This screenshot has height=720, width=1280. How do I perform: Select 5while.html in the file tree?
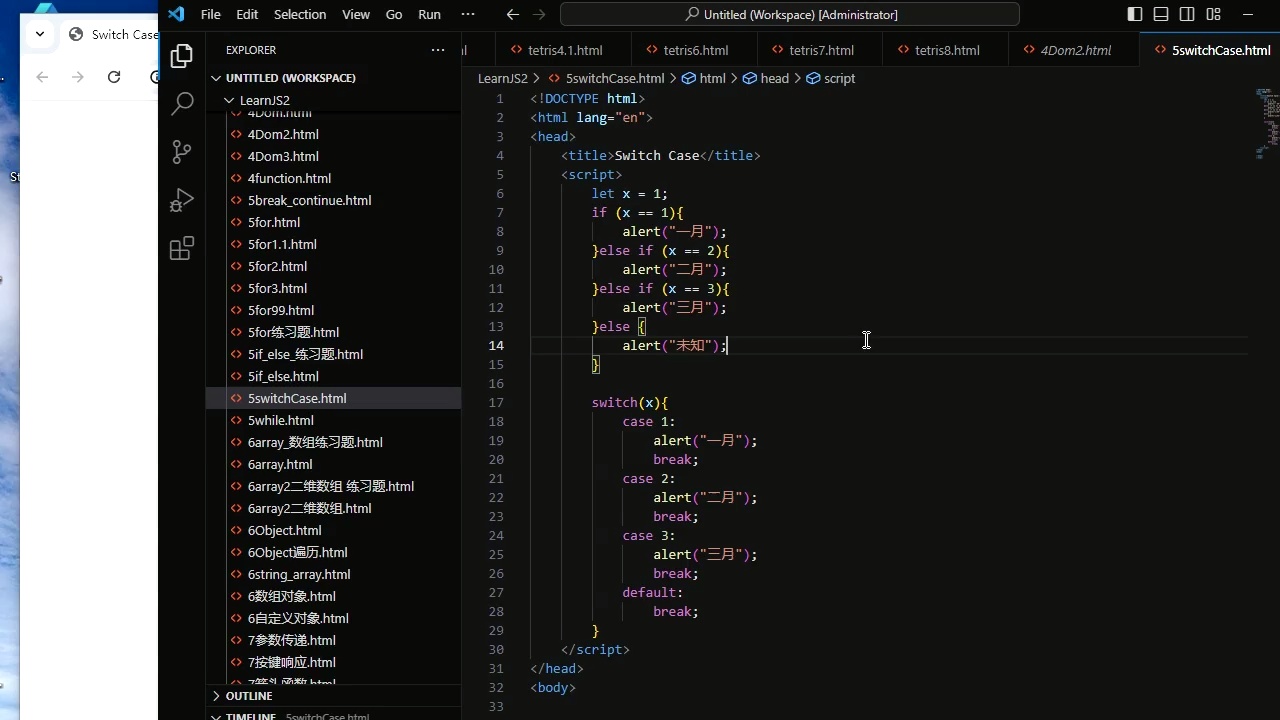280,420
